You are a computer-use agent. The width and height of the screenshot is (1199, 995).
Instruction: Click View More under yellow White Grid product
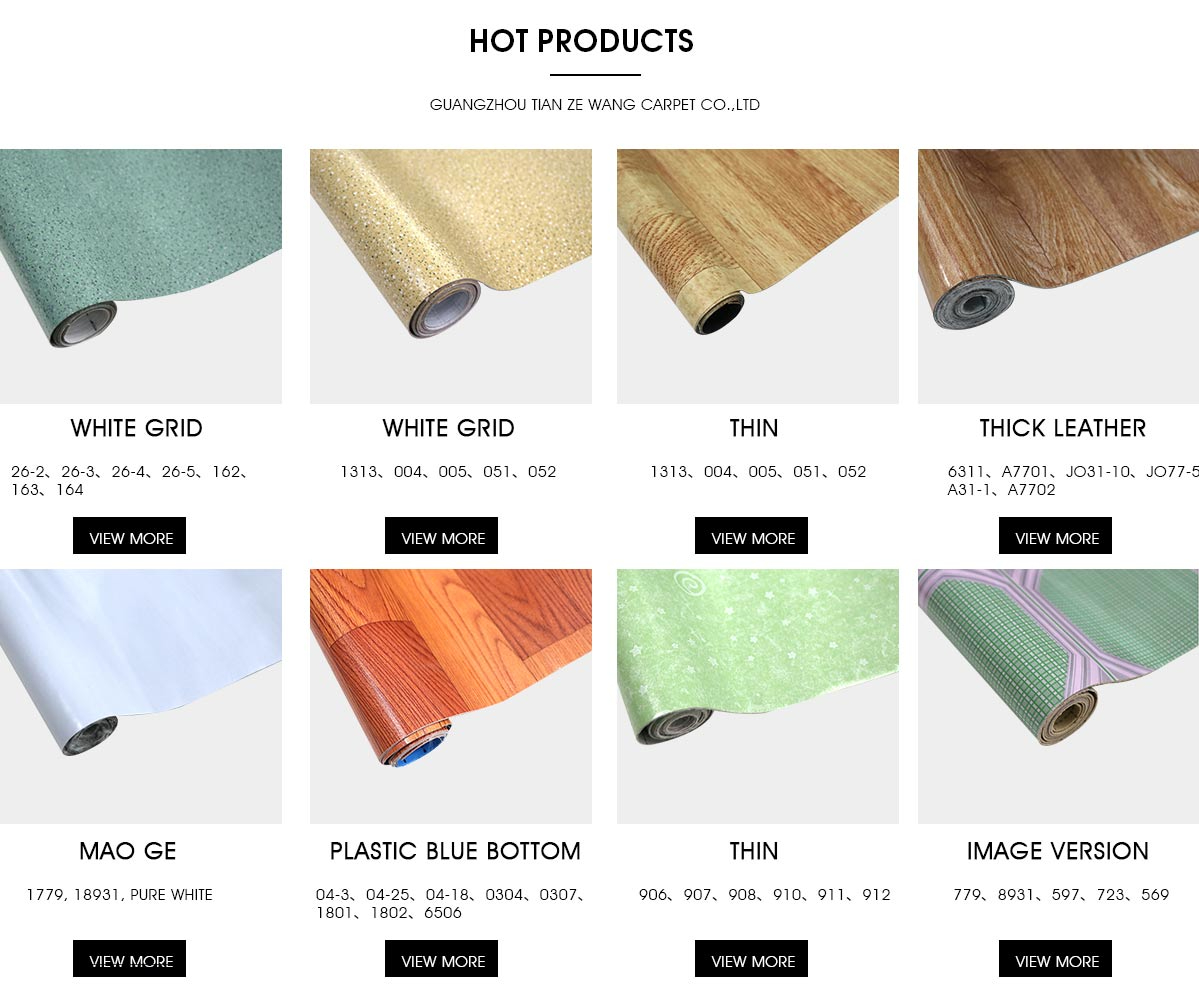(x=441, y=535)
